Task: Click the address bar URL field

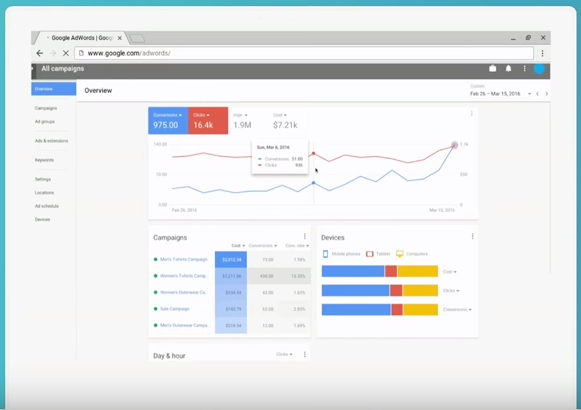Action: pos(304,53)
